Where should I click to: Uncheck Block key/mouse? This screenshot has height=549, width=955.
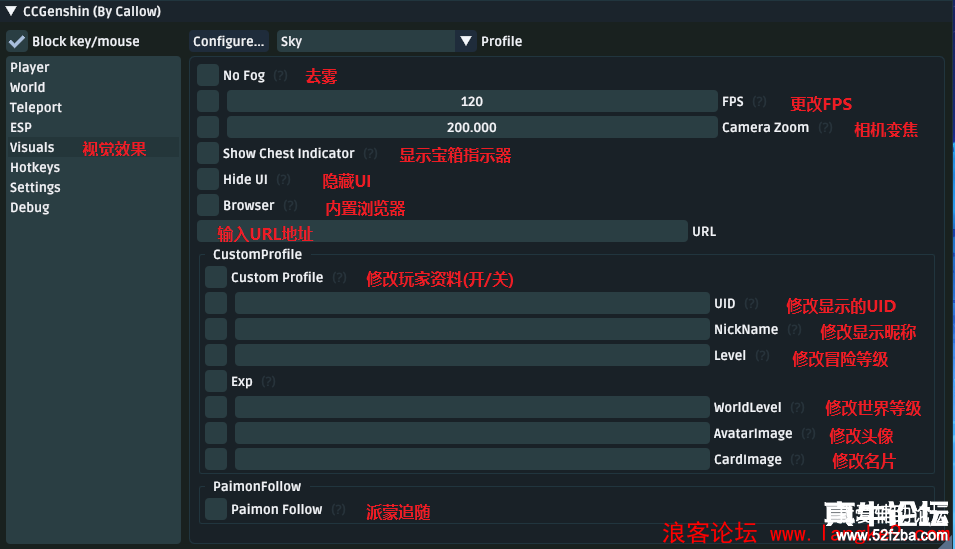[17, 41]
